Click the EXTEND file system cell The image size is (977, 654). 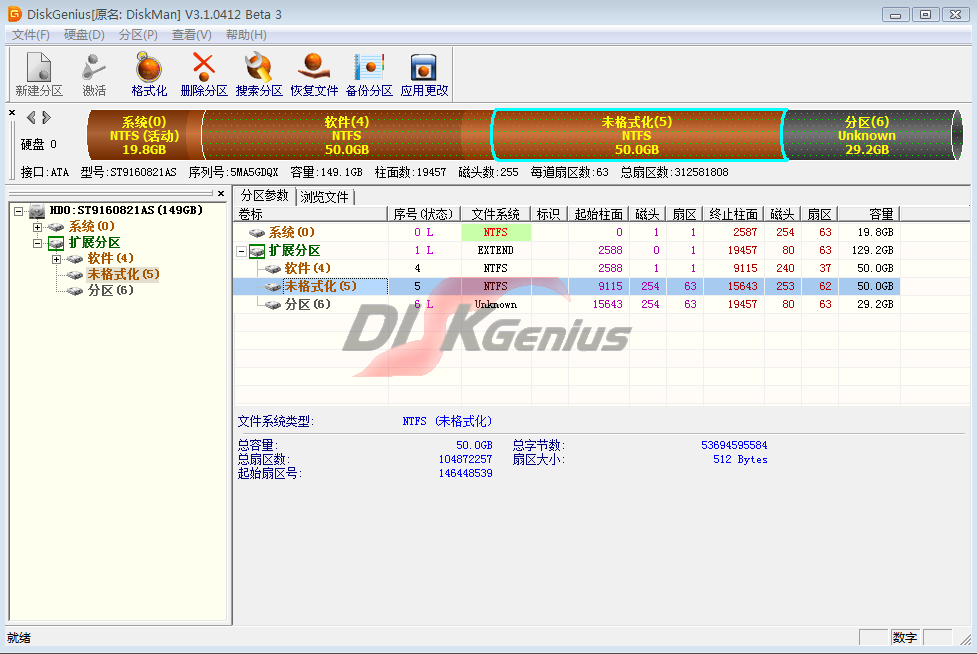(x=495, y=250)
